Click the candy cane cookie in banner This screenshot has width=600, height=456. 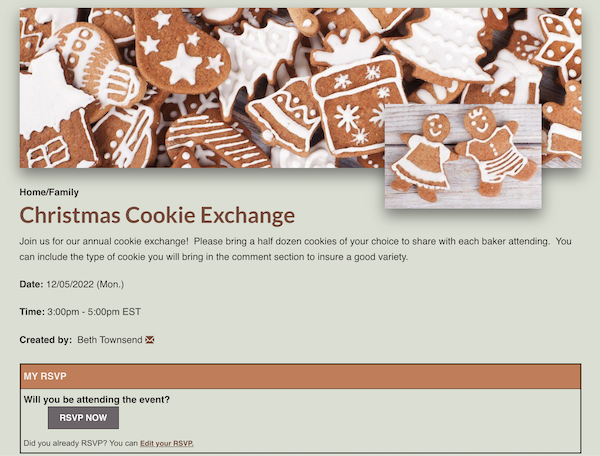[217, 142]
